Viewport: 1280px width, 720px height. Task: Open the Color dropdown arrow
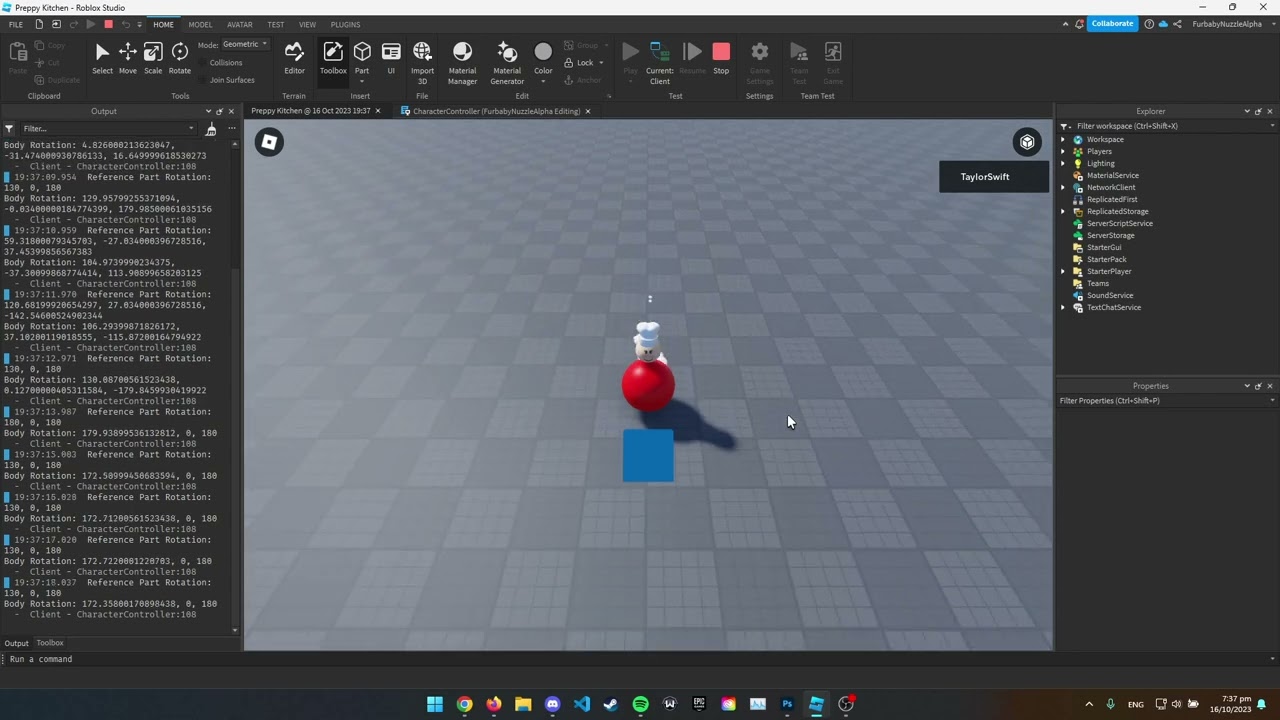(x=543, y=81)
